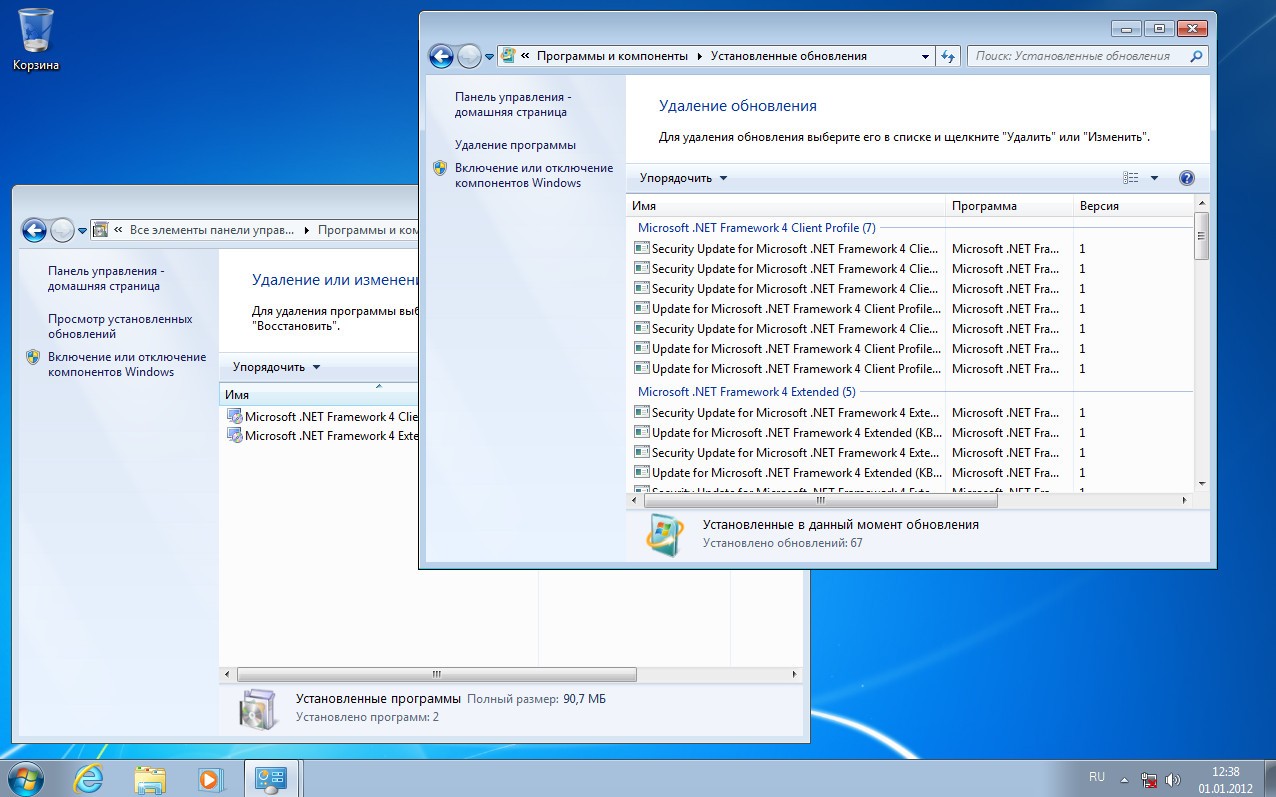Sort updates by the 'Программа' column header

pos(1009,206)
